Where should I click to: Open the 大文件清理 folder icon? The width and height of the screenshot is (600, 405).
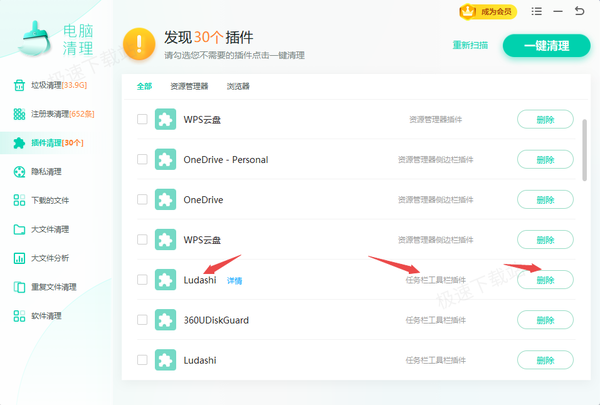[19, 229]
